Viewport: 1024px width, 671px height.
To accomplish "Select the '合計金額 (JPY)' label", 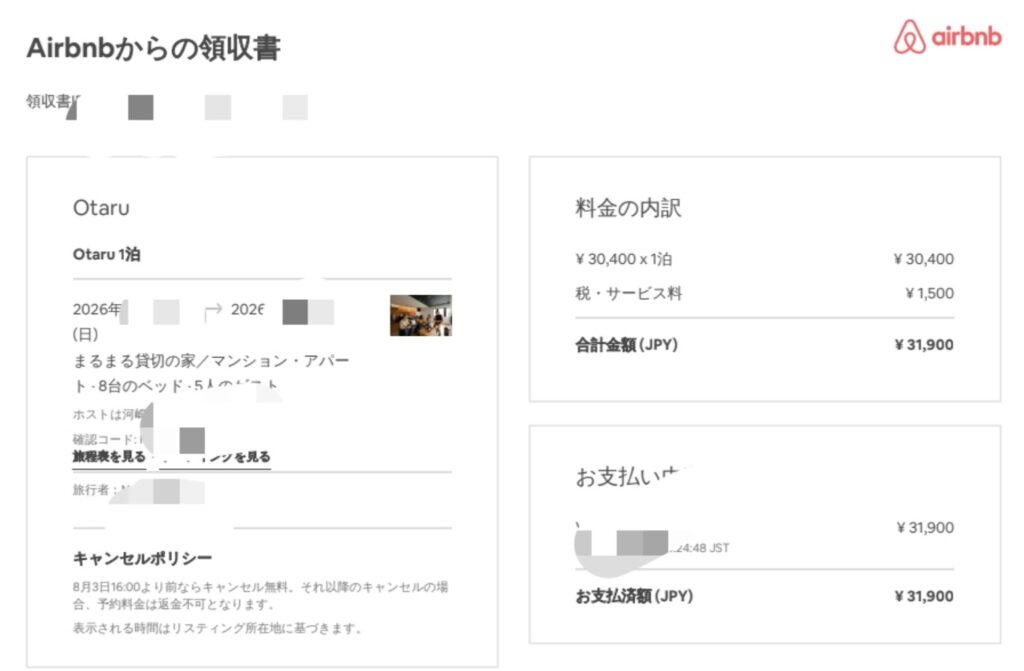I will [x=626, y=344].
